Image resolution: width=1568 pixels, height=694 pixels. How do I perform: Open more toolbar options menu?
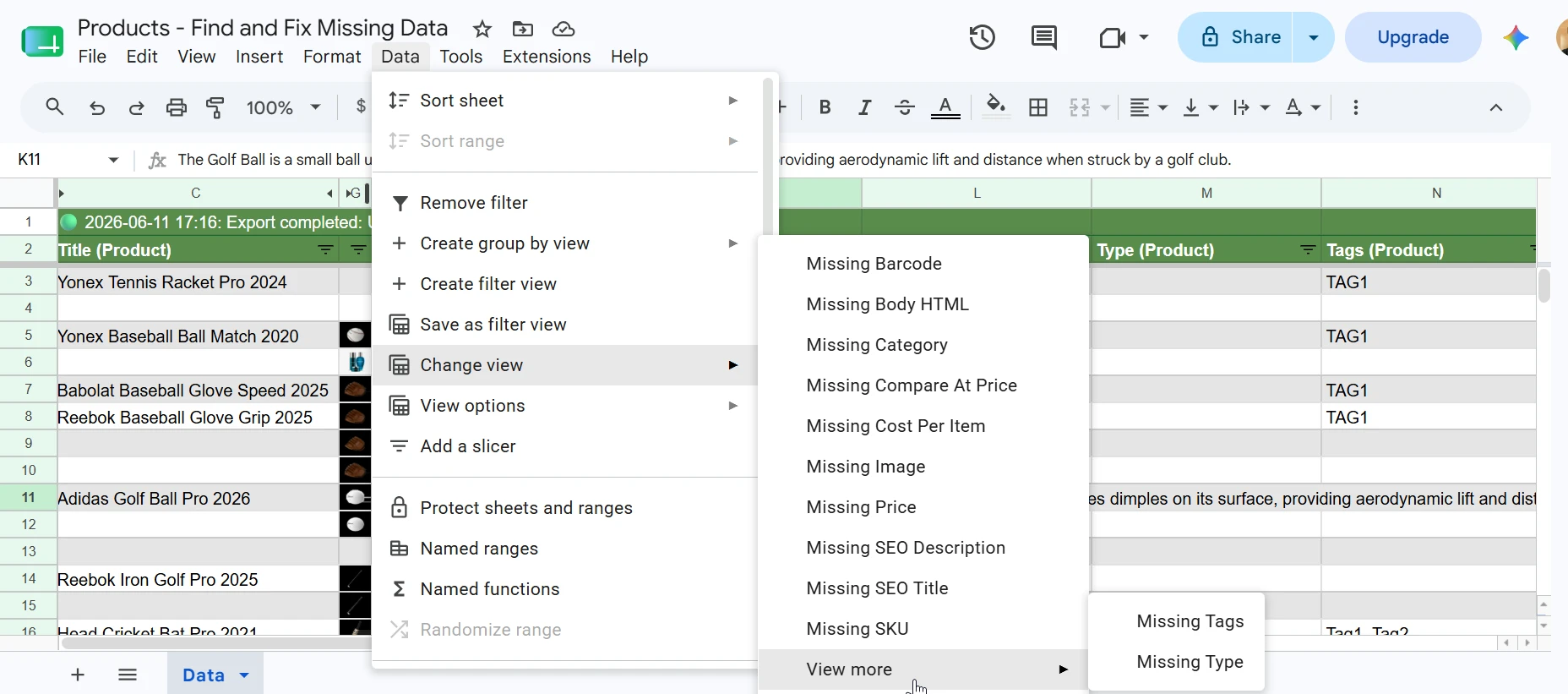pyautogui.click(x=1356, y=107)
